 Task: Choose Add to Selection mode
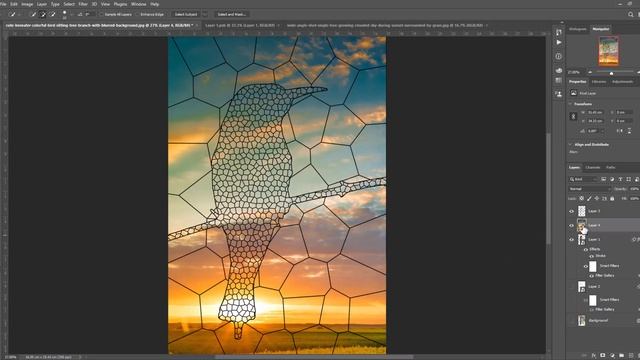coord(42,14)
